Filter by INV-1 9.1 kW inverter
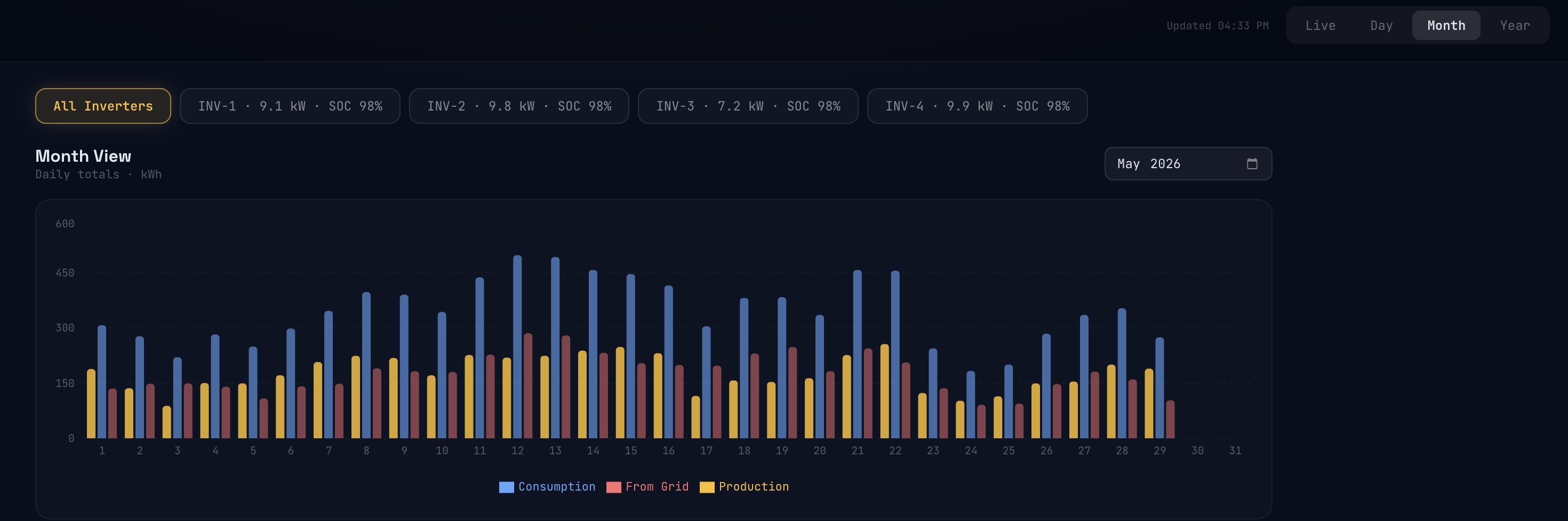Image resolution: width=1568 pixels, height=521 pixels. (290, 106)
